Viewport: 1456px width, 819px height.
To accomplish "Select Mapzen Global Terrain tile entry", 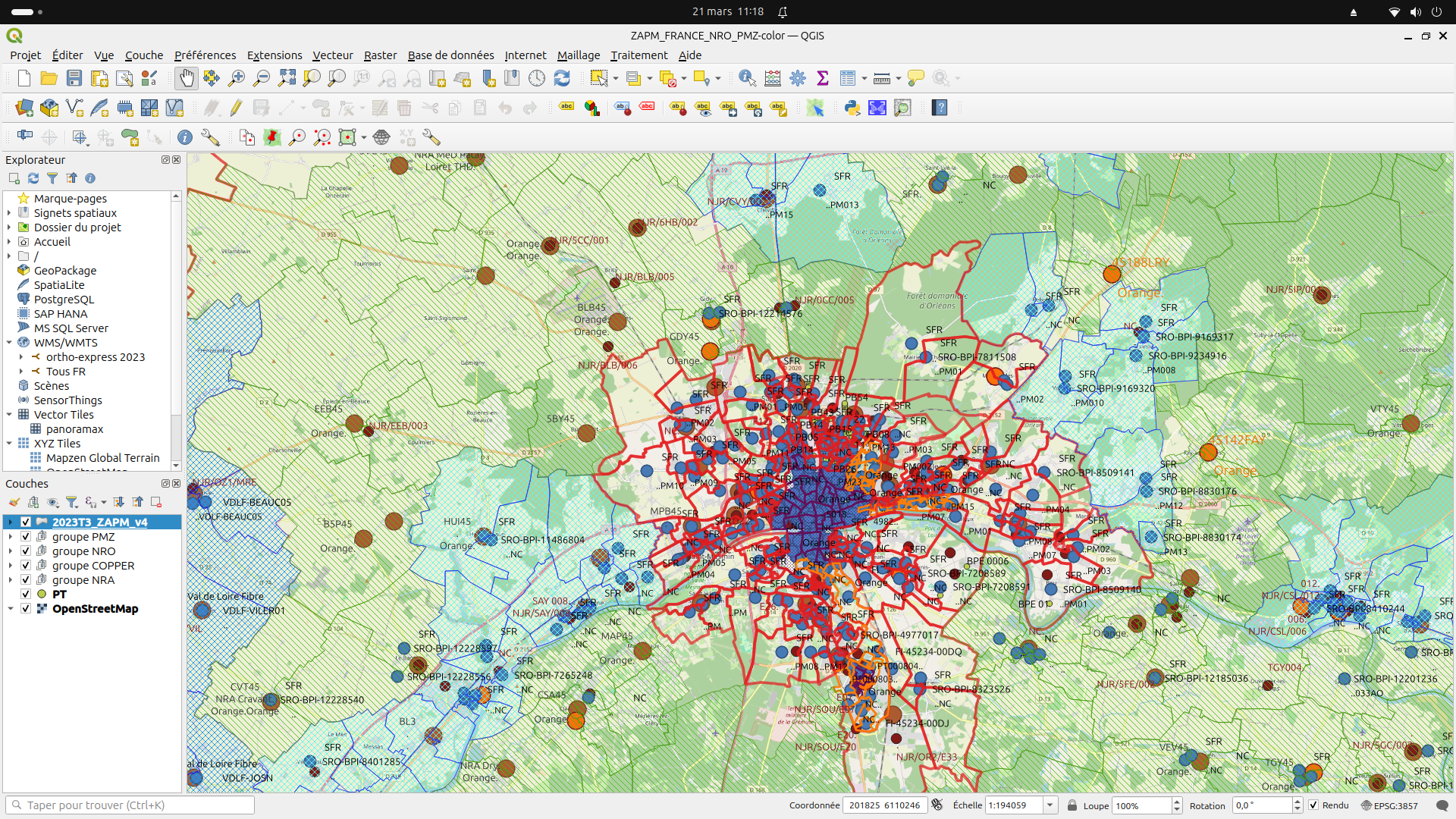I will tap(102, 458).
